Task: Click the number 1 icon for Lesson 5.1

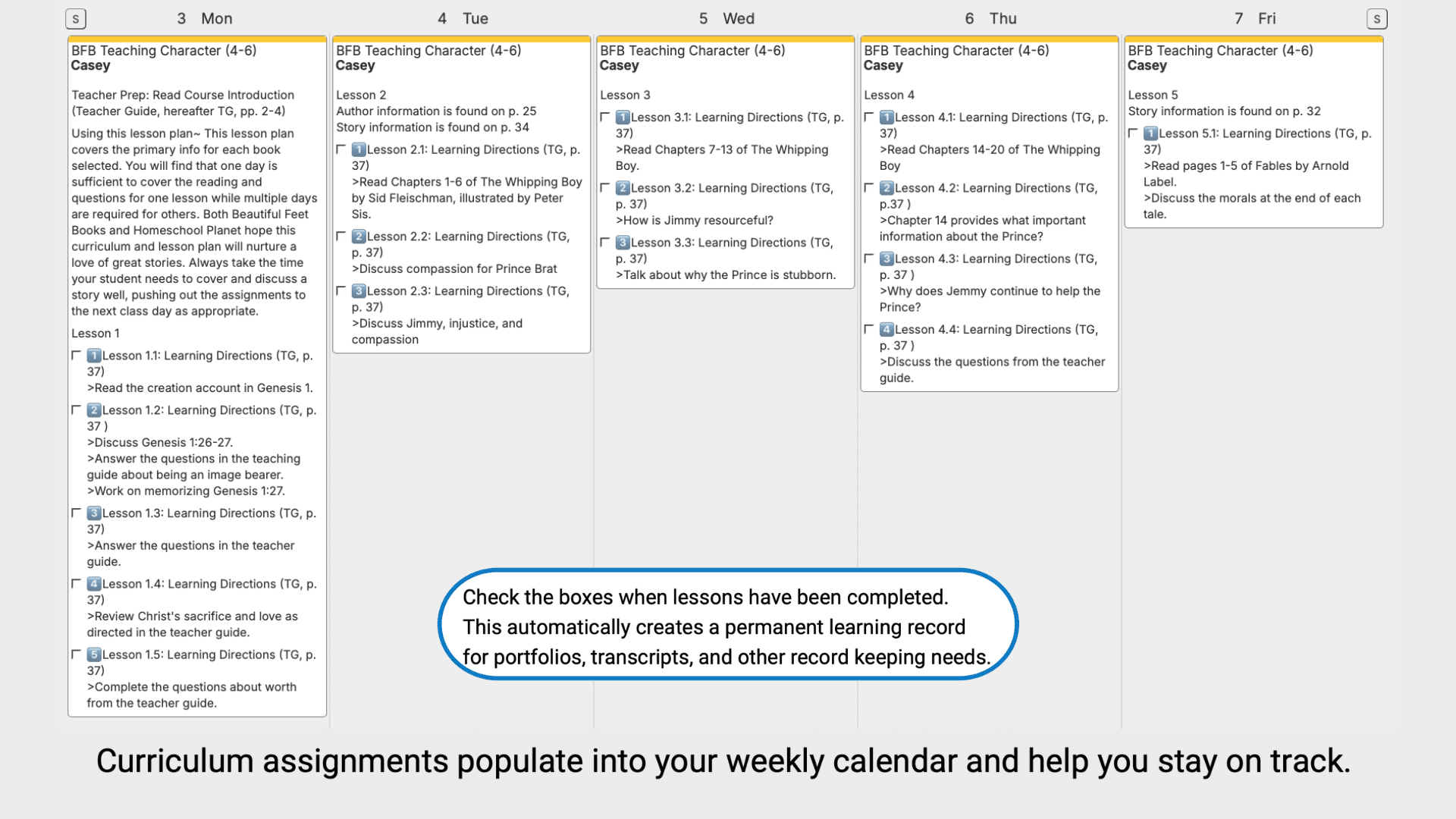Action: [1150, 133]
